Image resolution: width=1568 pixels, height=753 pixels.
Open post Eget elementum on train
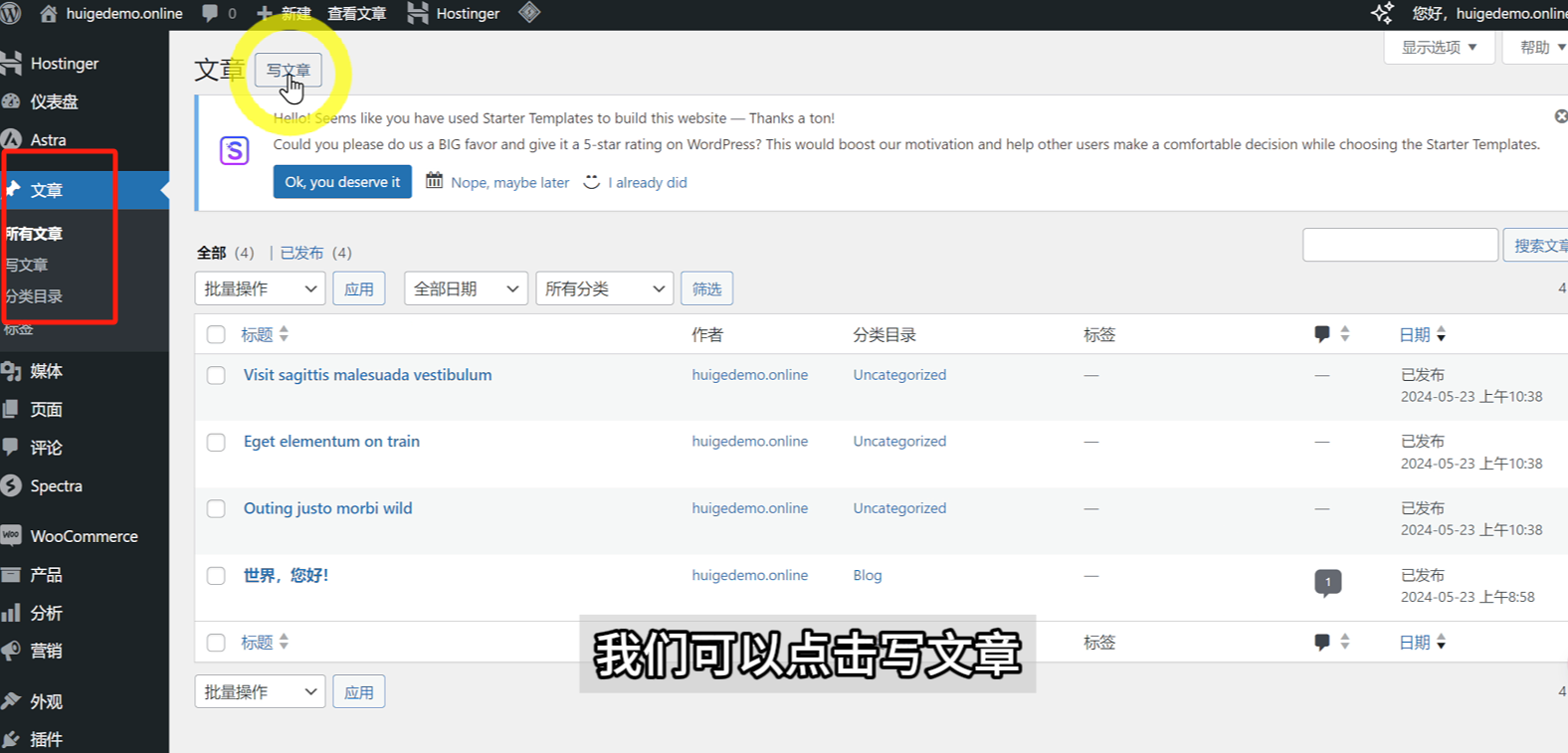331,442
